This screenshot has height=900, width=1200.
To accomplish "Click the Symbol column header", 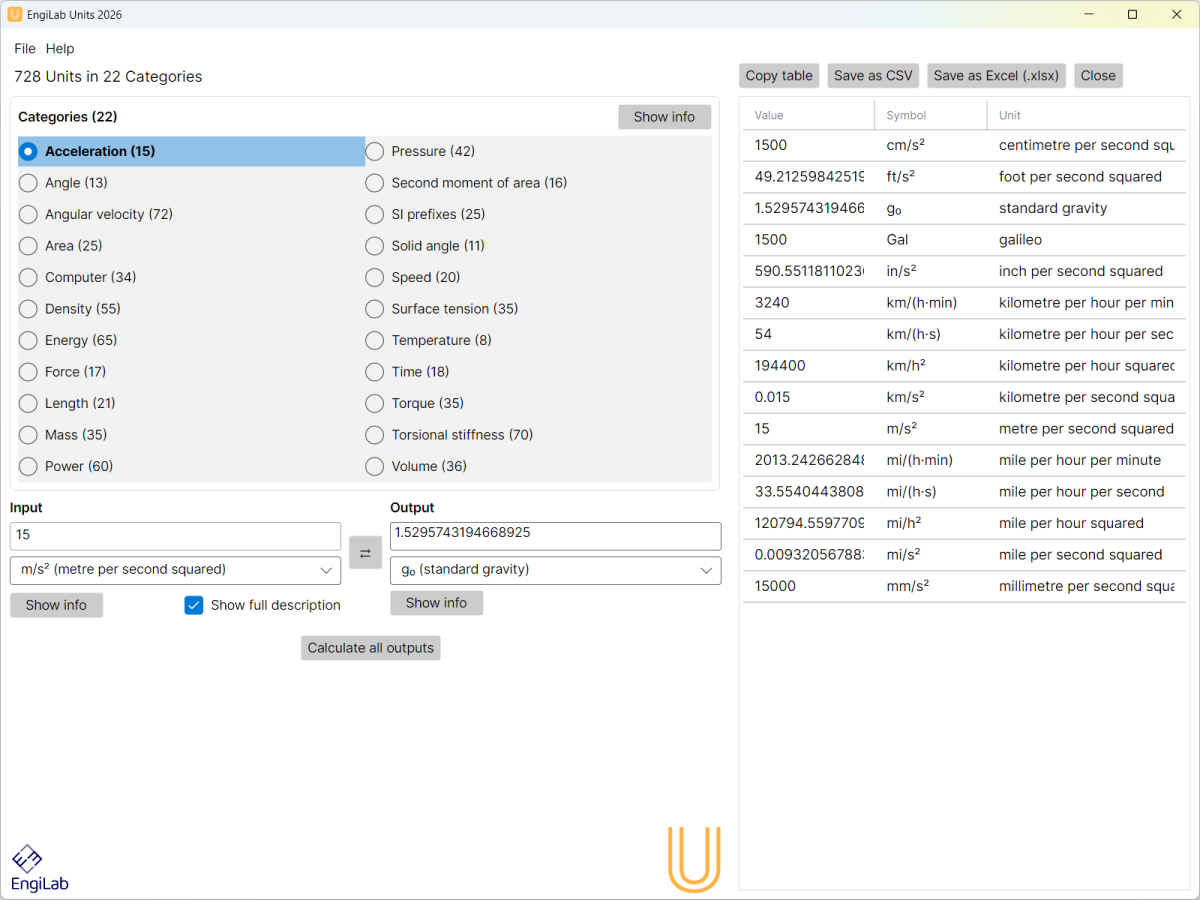I will (906, 115).
